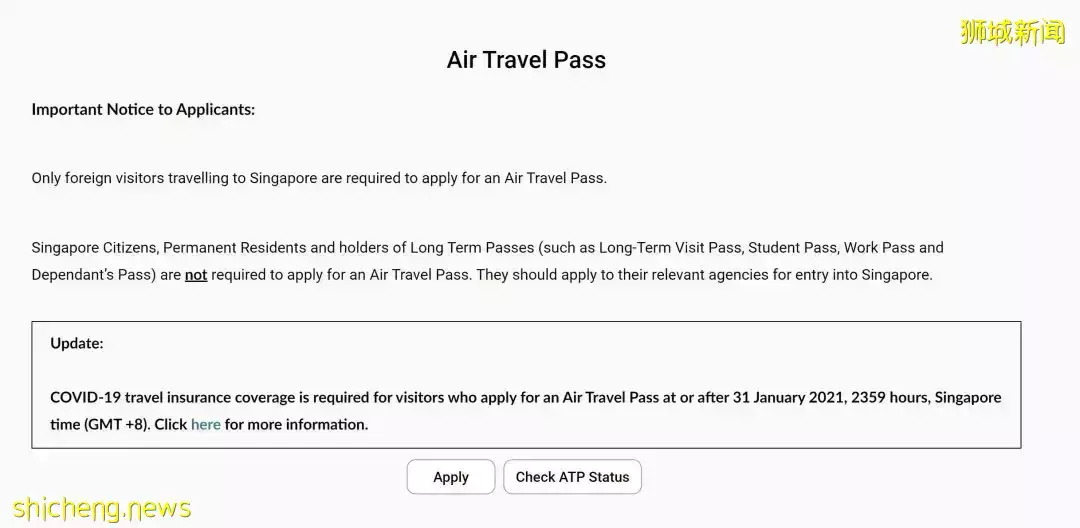The height and width of the screenshot is (528, 1080).
Task: Select the bold "Update:" label
Action: click(x=77, y=343)
